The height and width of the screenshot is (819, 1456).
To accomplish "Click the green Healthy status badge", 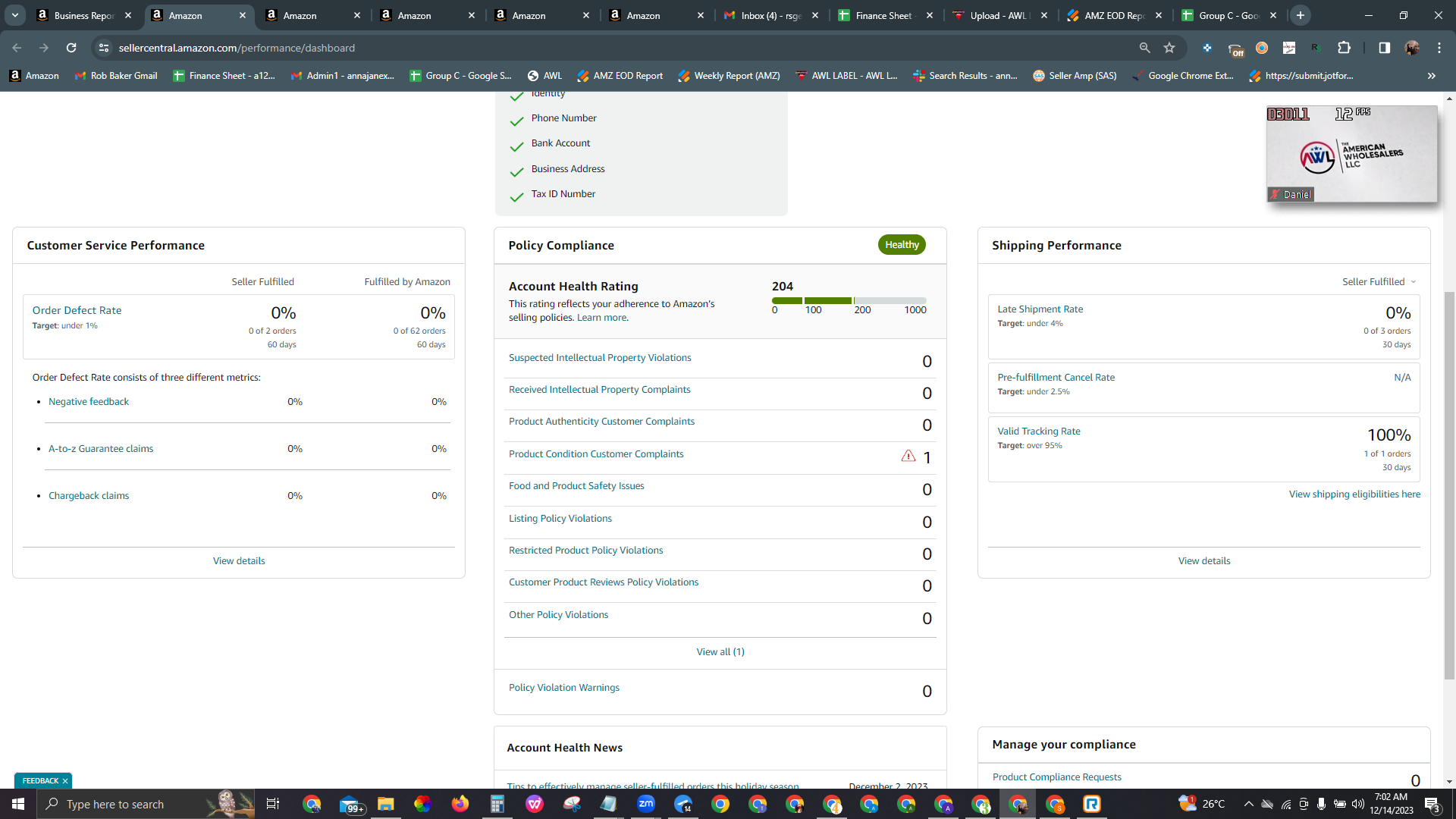I will point(902,245).
